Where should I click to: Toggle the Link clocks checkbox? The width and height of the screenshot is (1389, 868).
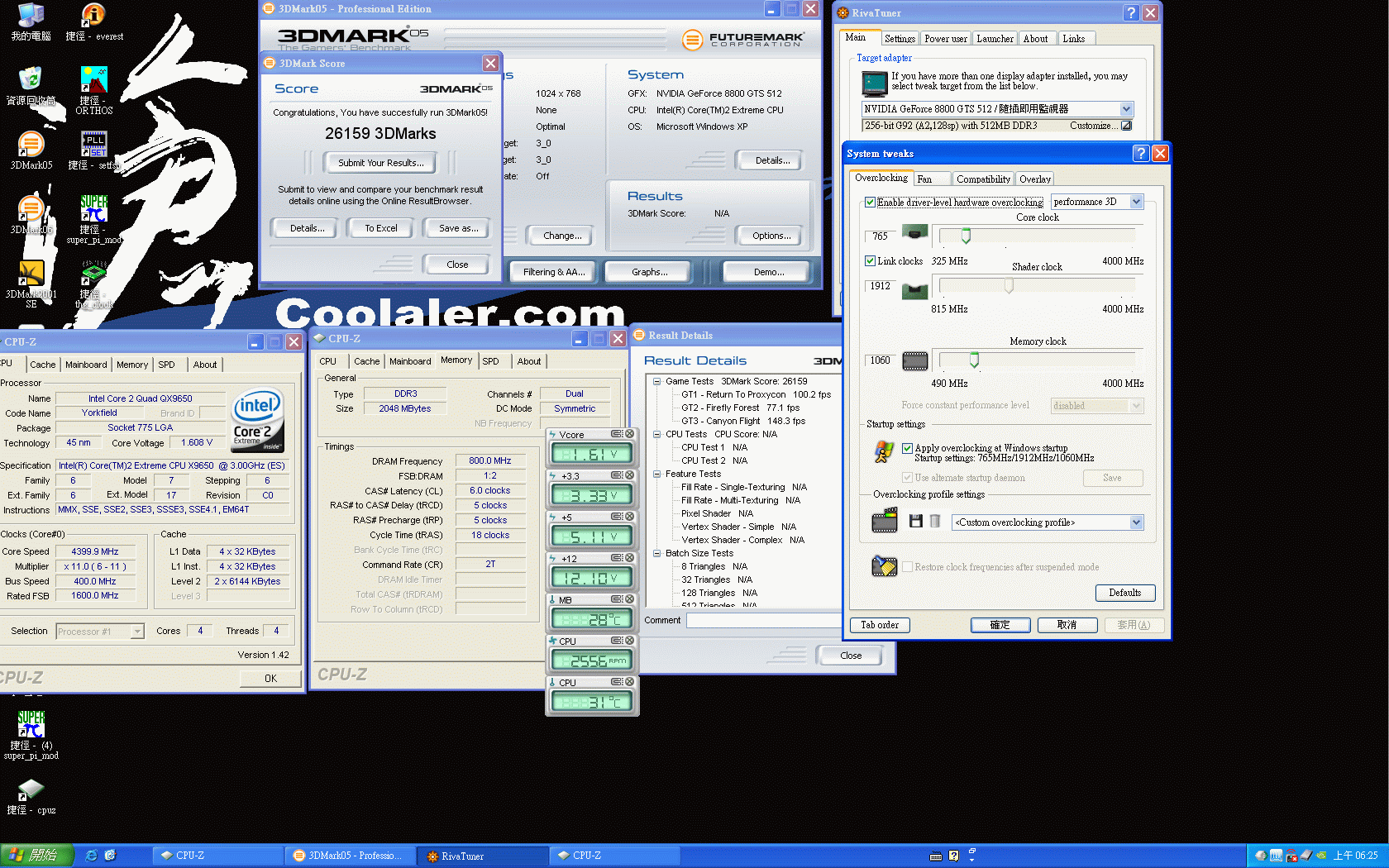pos(870,261)
